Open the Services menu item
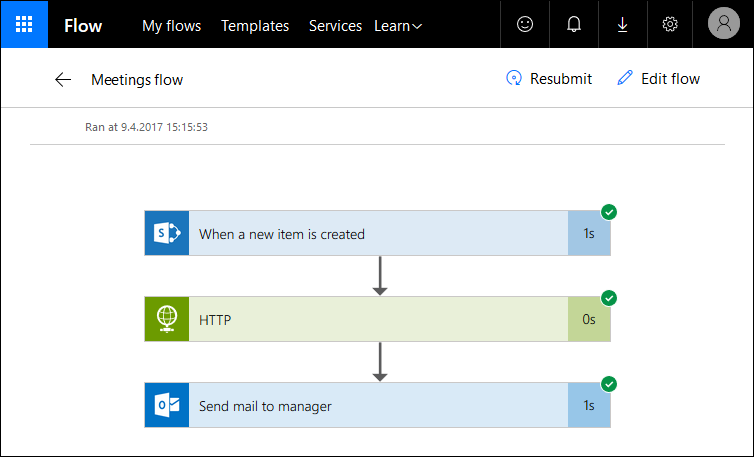Image resolution: width=754 pixels, height=457 pixels. [x=335, y=26]
